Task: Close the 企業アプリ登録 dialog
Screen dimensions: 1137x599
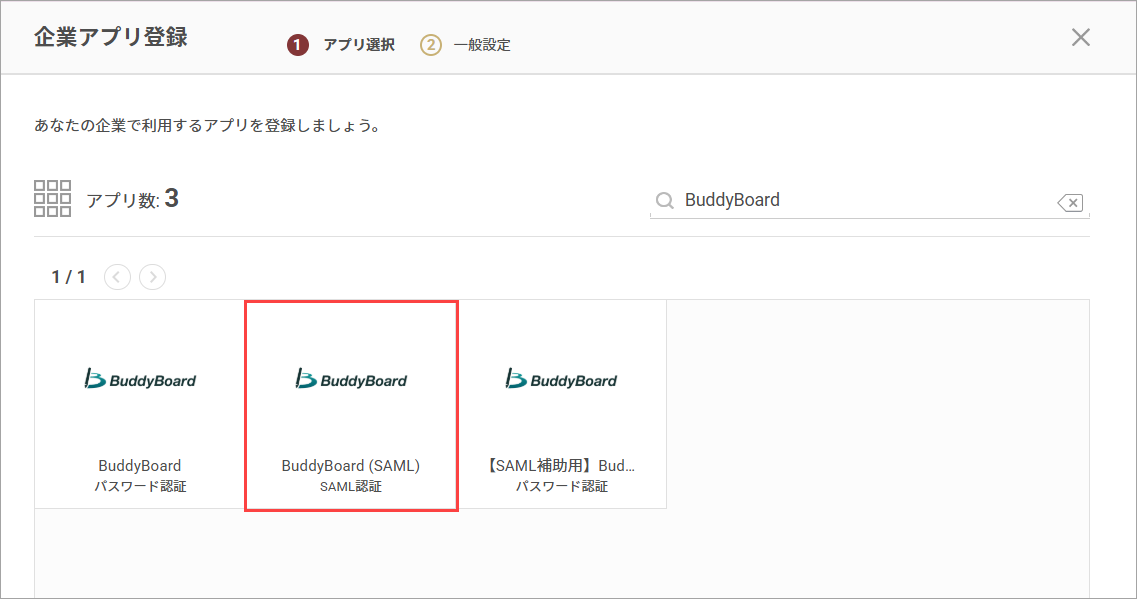Action: coord(1080,37)
